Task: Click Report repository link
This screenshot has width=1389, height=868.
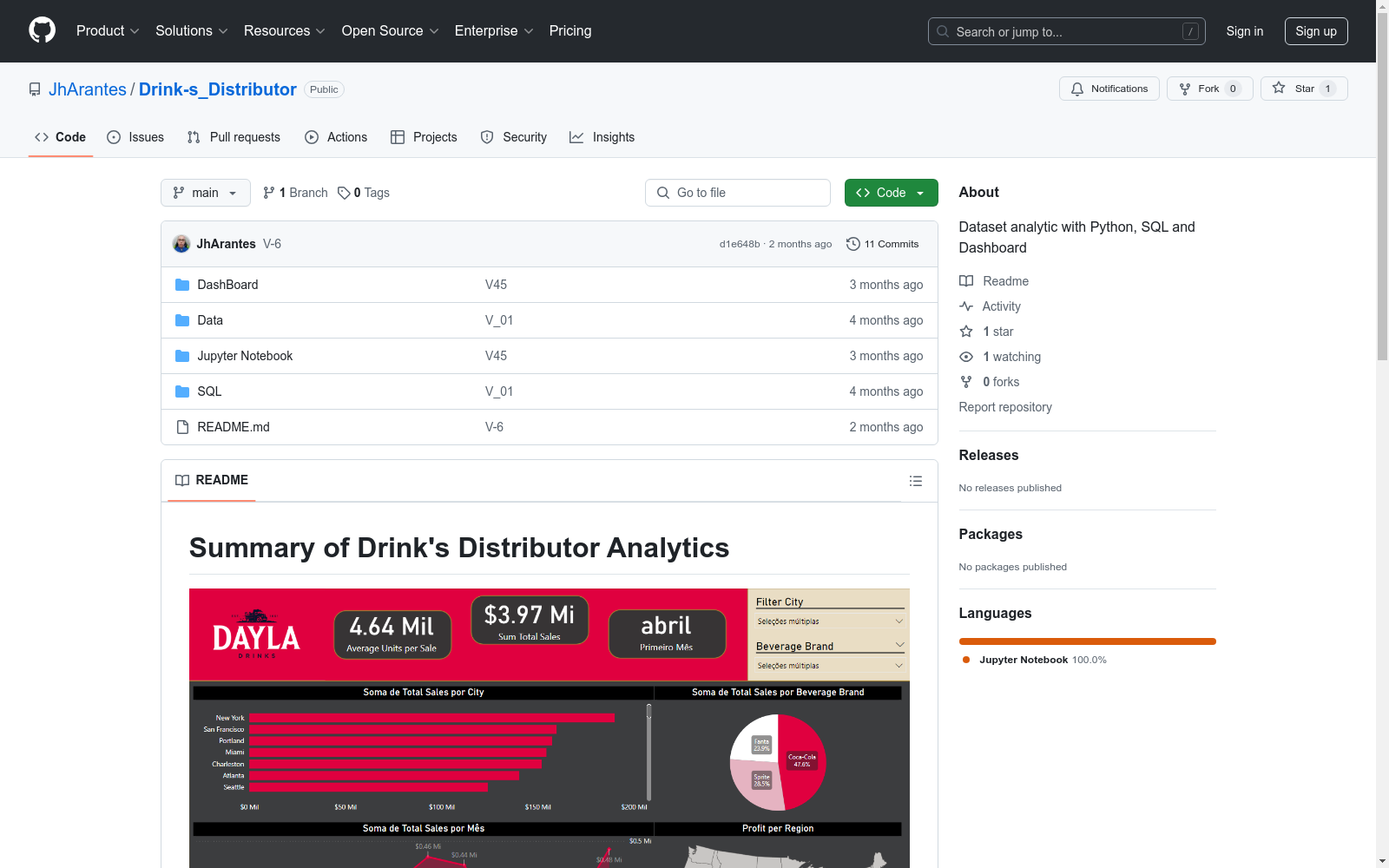Action: pyautogui.click(x=1005, y=407)
